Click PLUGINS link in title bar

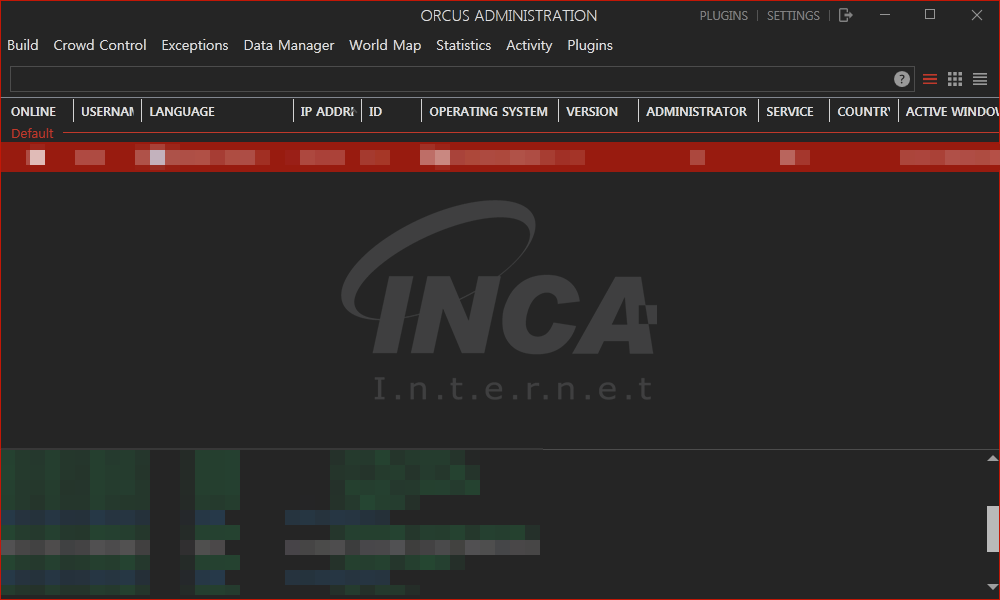click(723, 15)
